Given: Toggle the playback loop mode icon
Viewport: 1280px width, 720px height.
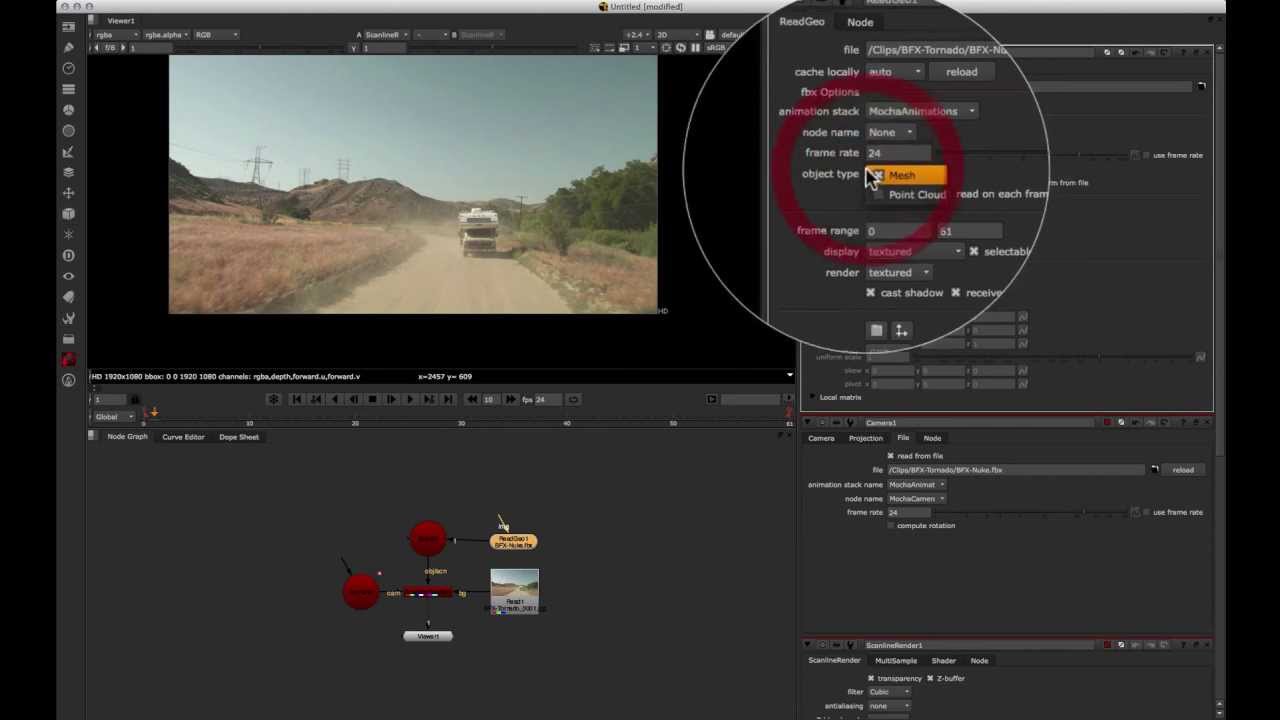Looking at the screenshot, I should click(x=573, y=399).
